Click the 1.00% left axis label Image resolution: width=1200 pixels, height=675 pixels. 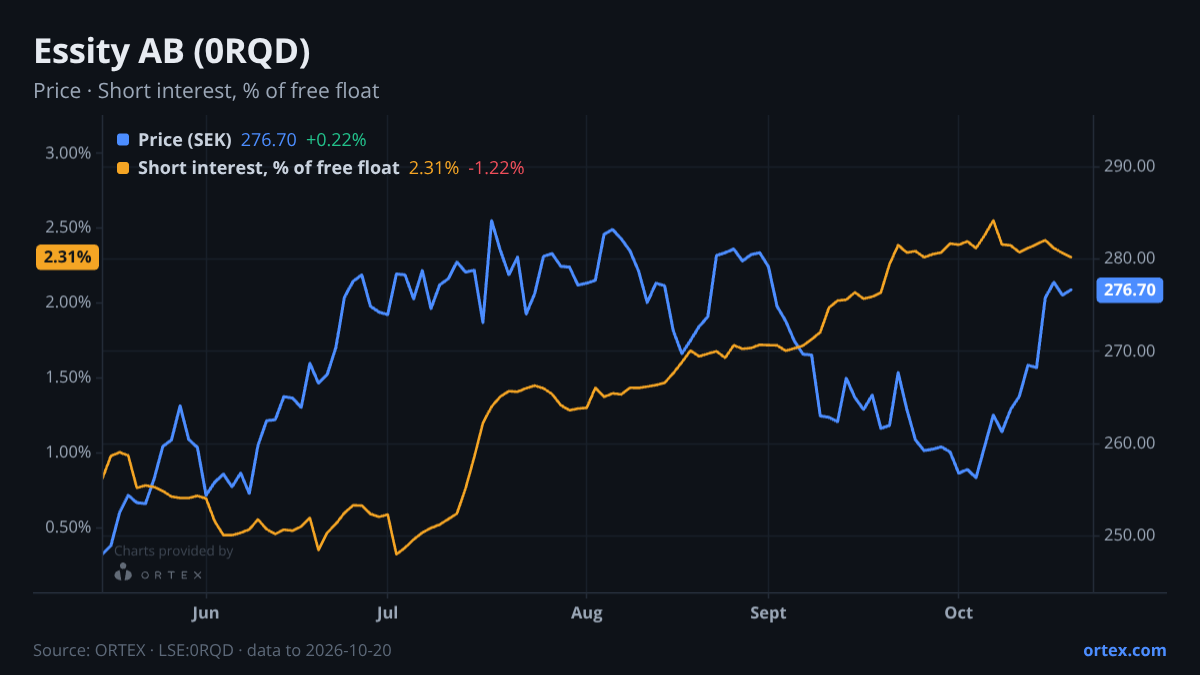68,452
